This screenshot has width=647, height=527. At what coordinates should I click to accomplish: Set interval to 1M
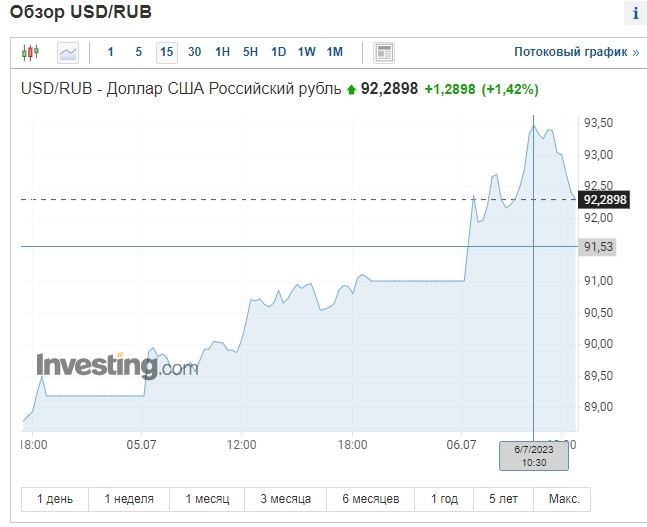[x=334, y=52]
